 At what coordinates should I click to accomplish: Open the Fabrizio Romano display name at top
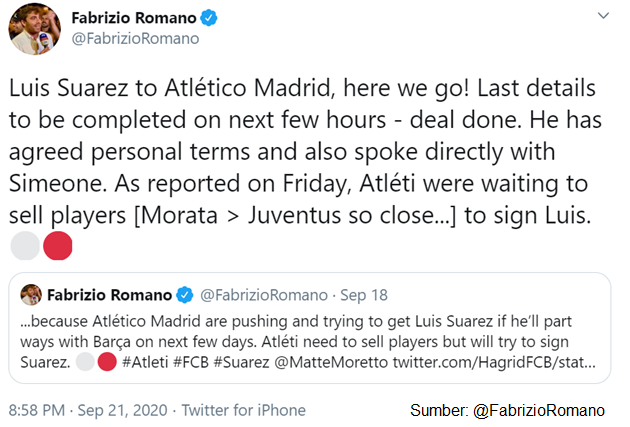click(x=134, y=18)
